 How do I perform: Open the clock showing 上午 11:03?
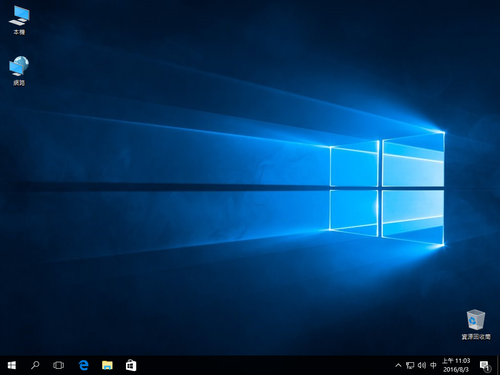coord(456,365)
